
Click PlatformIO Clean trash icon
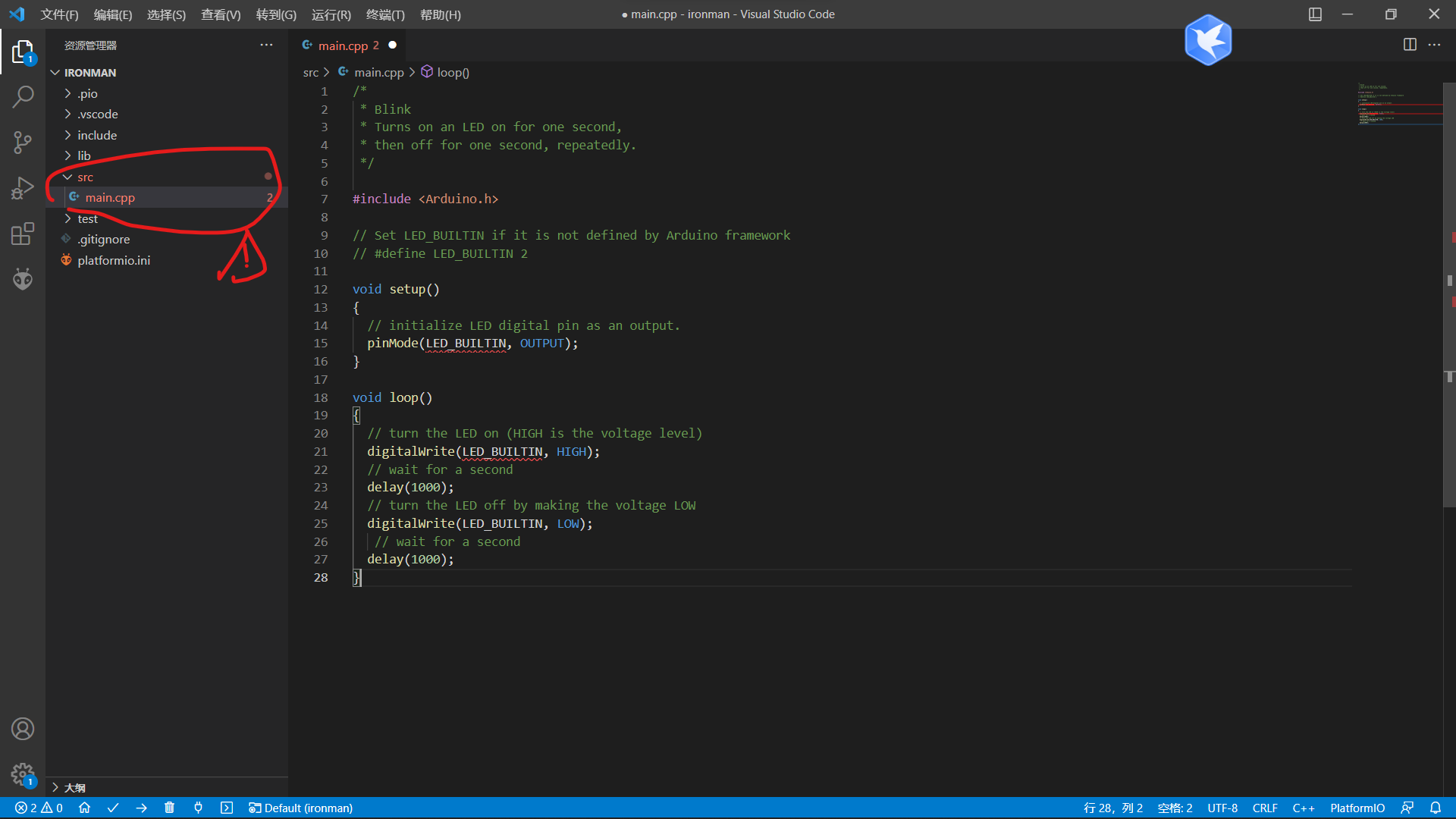(x=169, y=808)
